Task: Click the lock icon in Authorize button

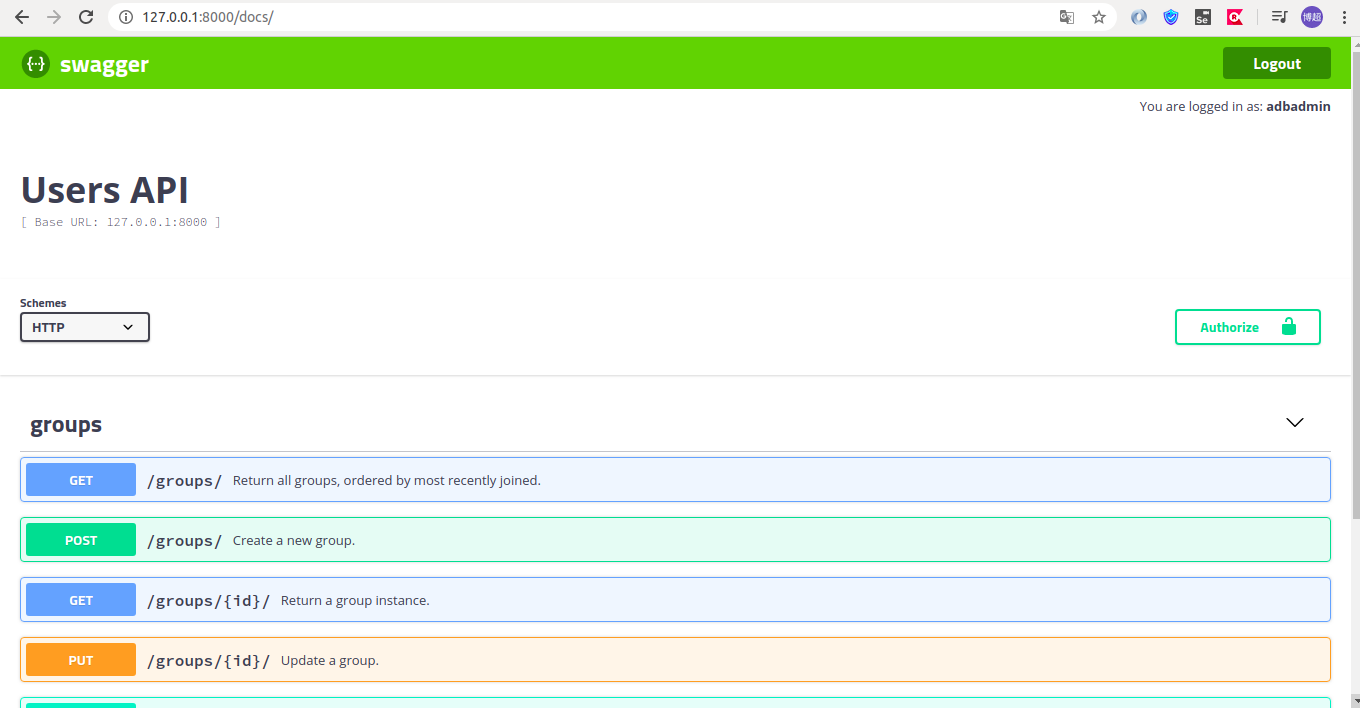Action: [1288, 327]
